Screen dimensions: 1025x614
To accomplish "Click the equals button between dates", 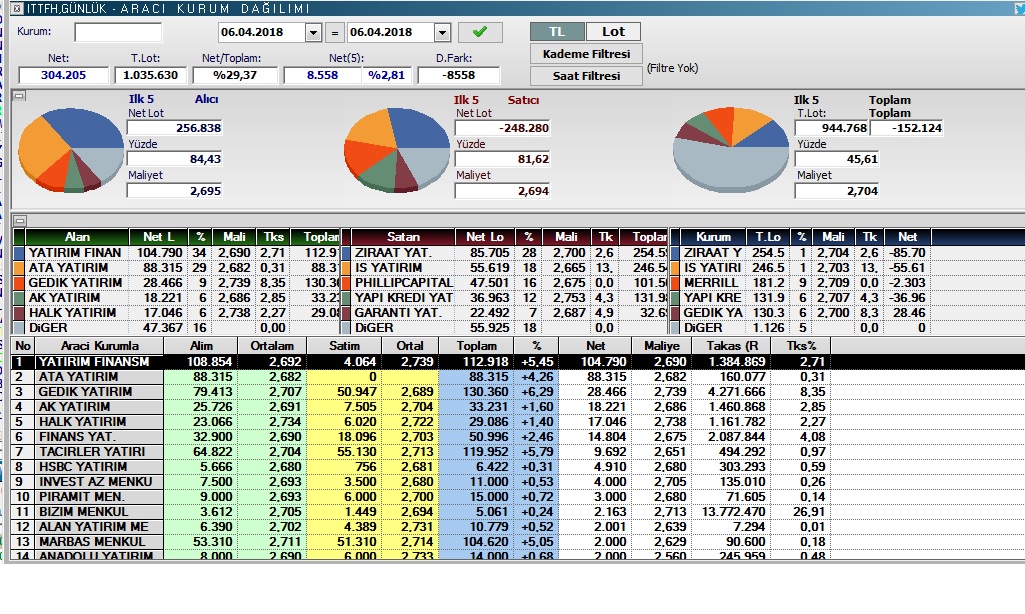I will [335, 32].
